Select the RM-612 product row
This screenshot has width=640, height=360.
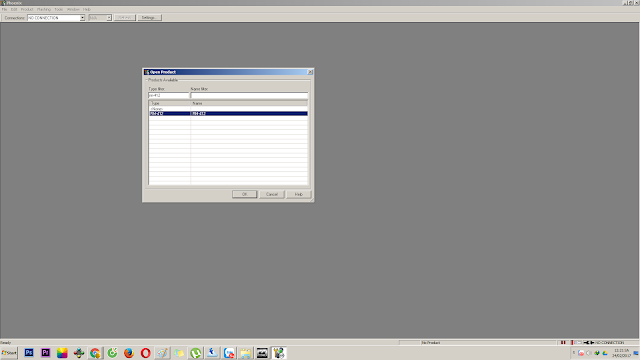[228, 113]
